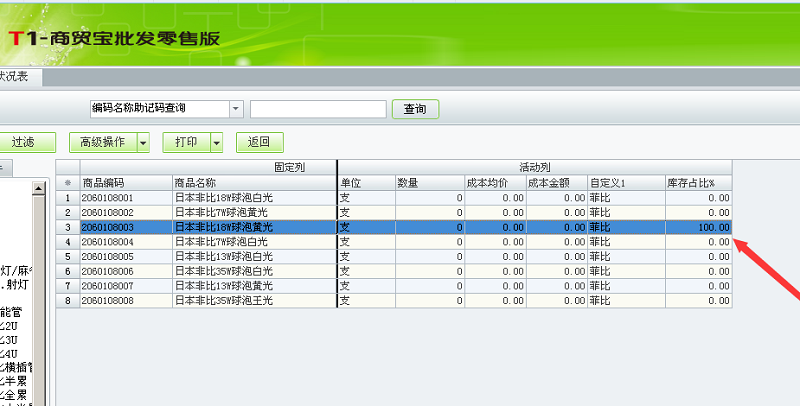
Task: Click product name 日本非比18W球泡白光
Action: coord(224,198)
